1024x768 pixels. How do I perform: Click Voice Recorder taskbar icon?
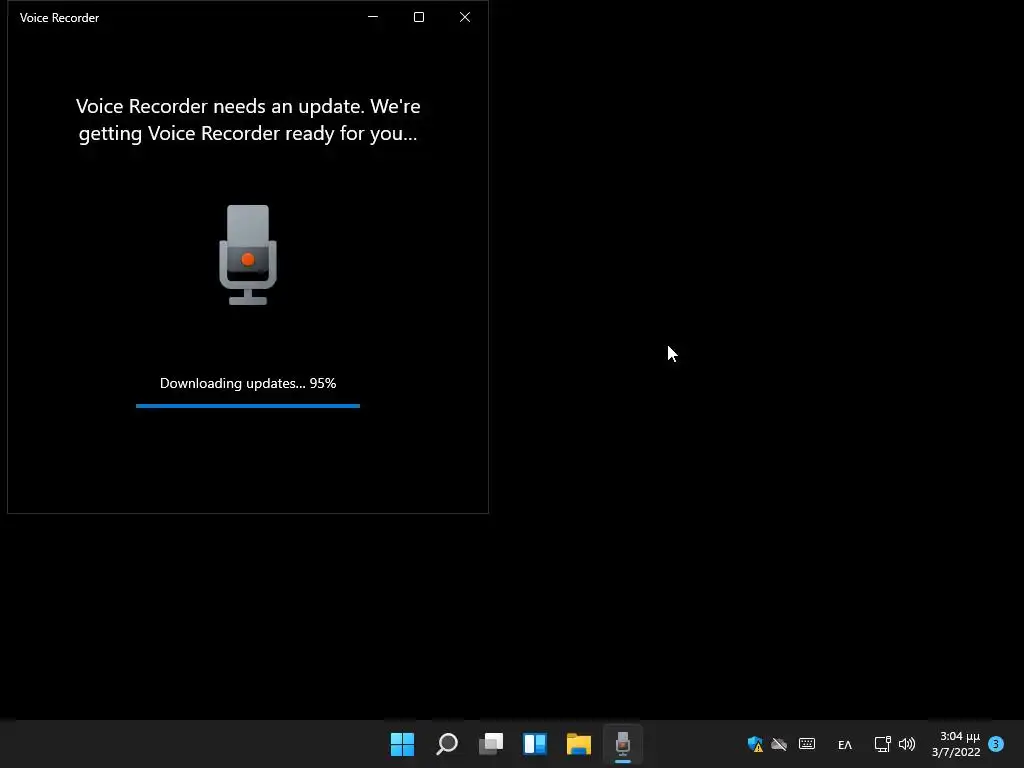click(623, 744)
